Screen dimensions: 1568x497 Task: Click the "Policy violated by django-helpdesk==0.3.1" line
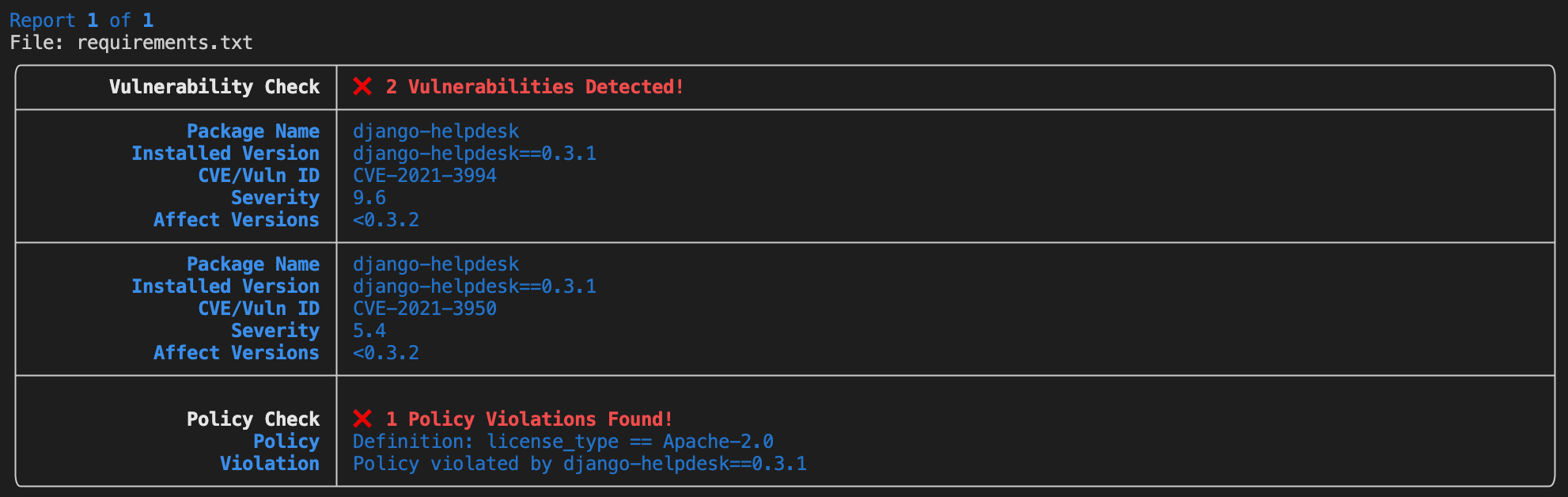[x=580, y=464]
